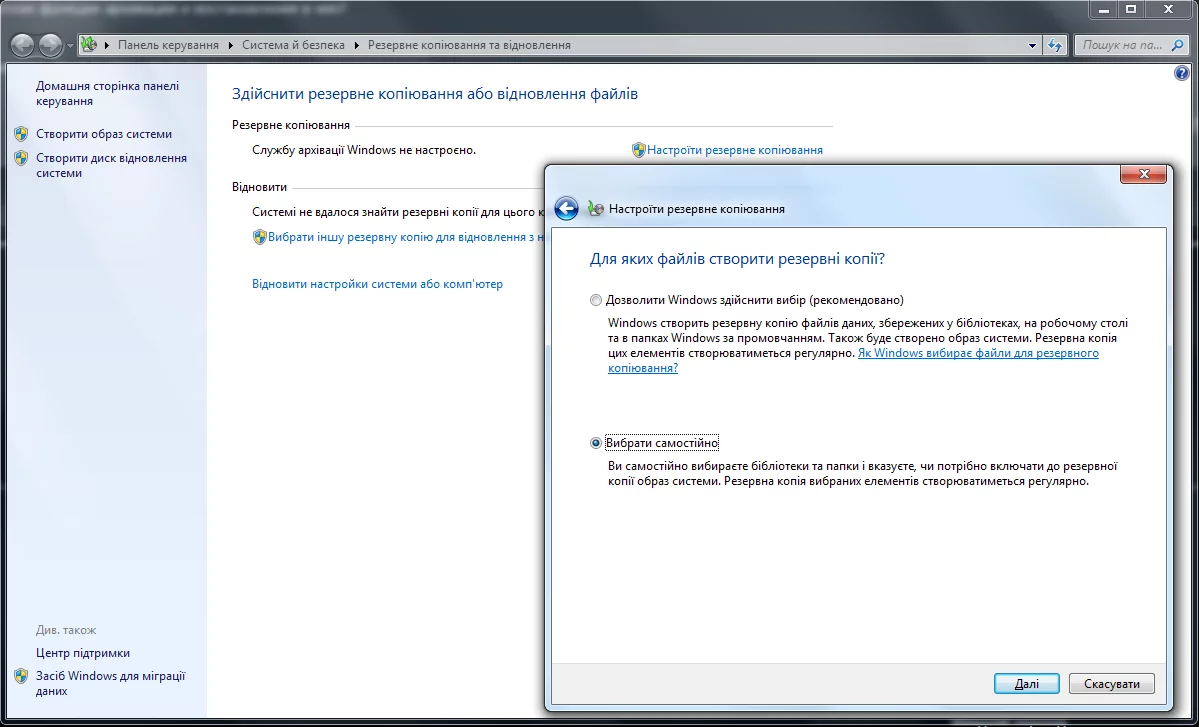This screenshot has height=727, width=1199.
Task: Click the Control Panel icon in address bar
Action: [89, 44]
